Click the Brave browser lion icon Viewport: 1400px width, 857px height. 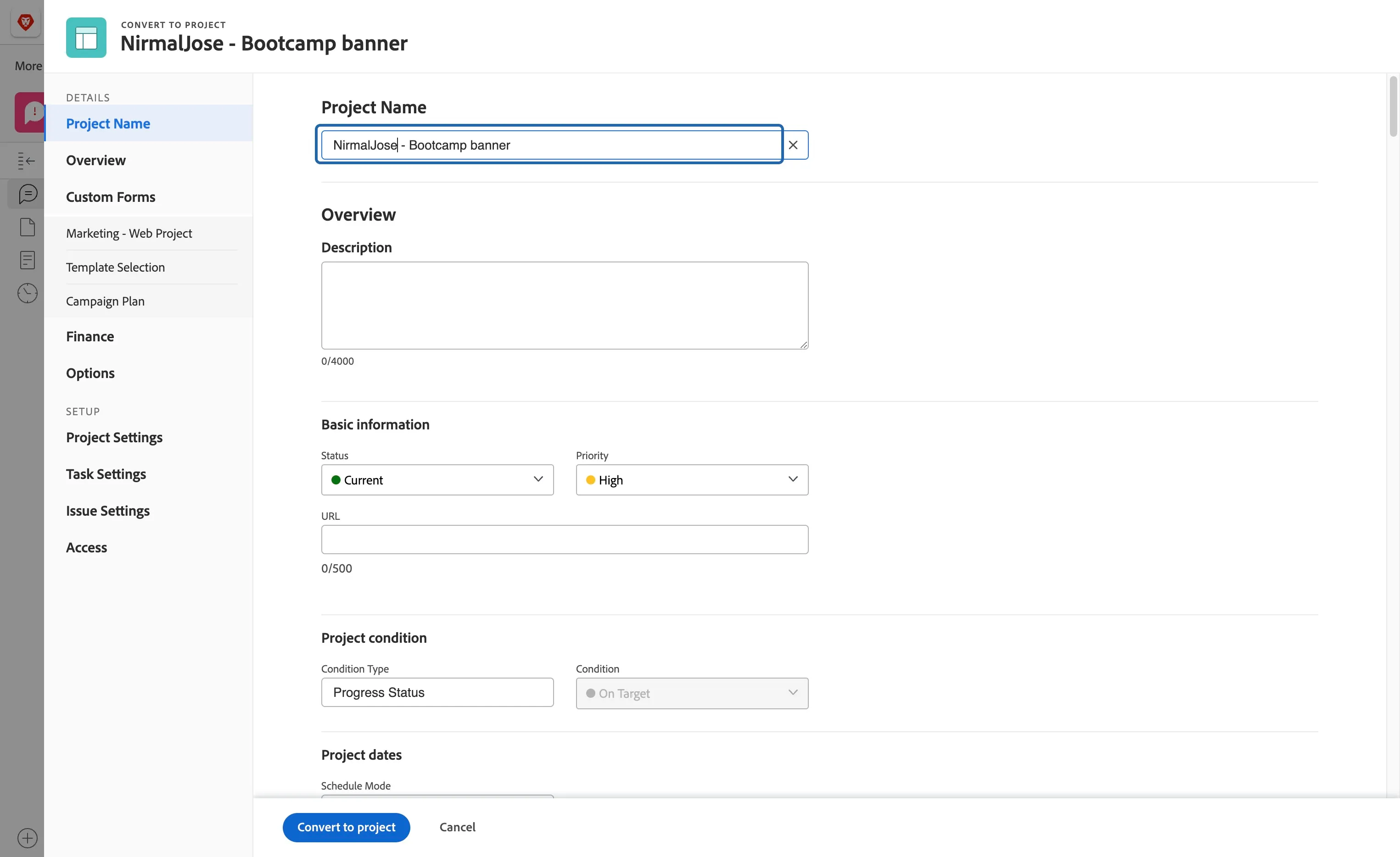tap(25, 23)
